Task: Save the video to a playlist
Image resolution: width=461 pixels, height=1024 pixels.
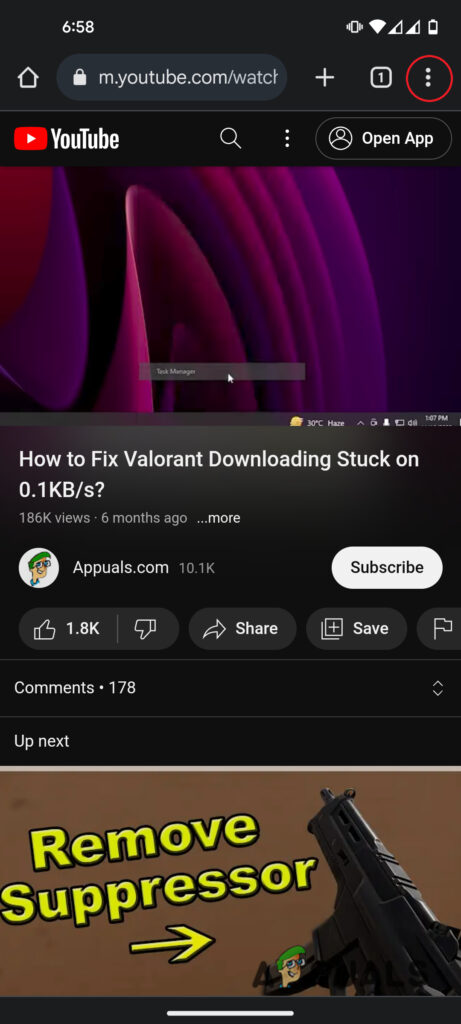Action: coord(357,628)
